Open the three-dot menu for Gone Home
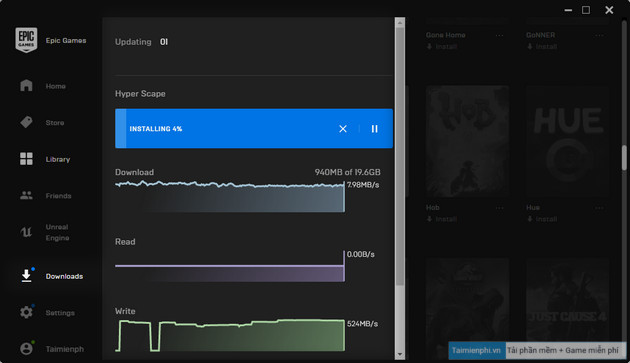 coord(499,35)
